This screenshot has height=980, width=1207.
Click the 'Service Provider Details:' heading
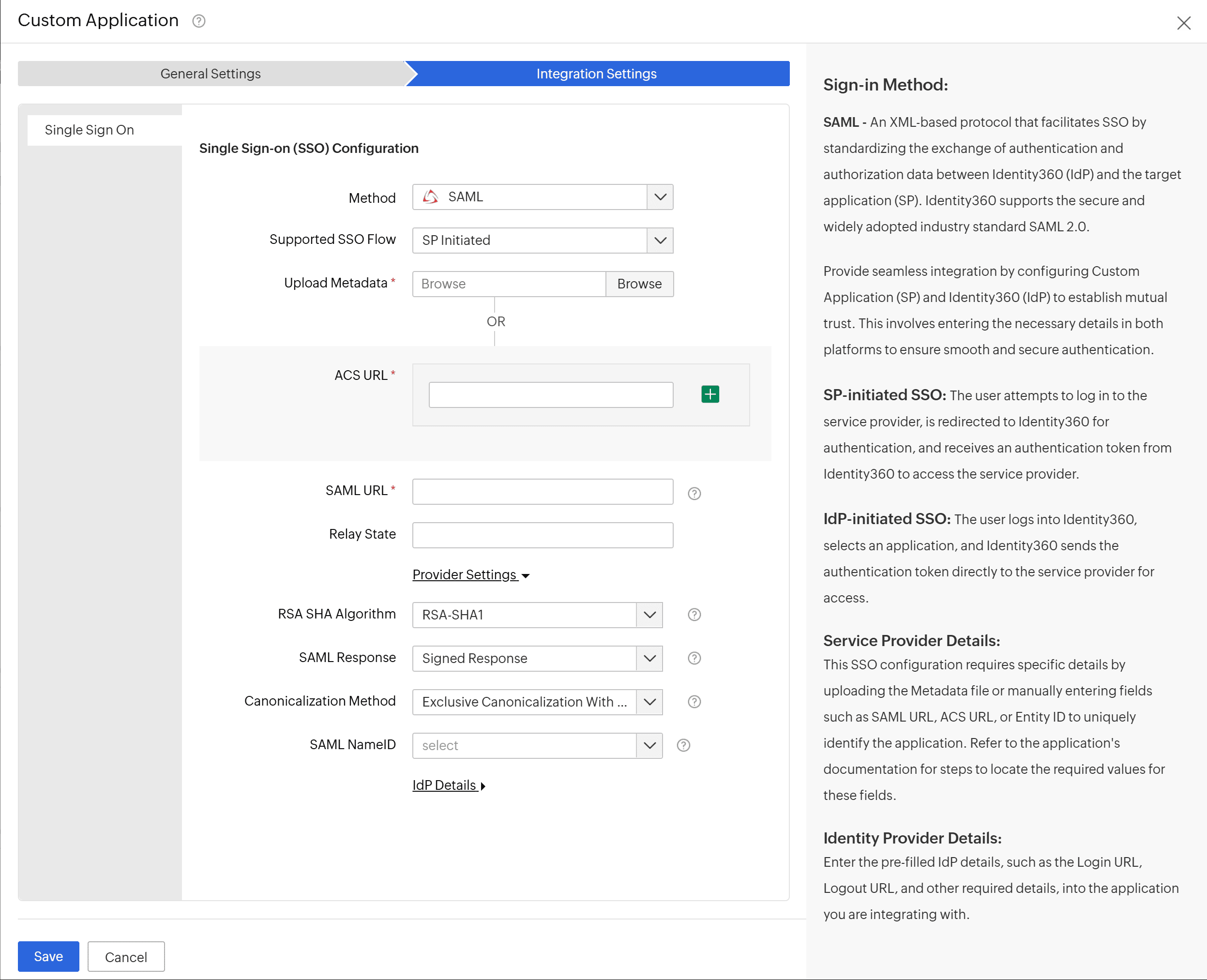click(x=911, y=641)
